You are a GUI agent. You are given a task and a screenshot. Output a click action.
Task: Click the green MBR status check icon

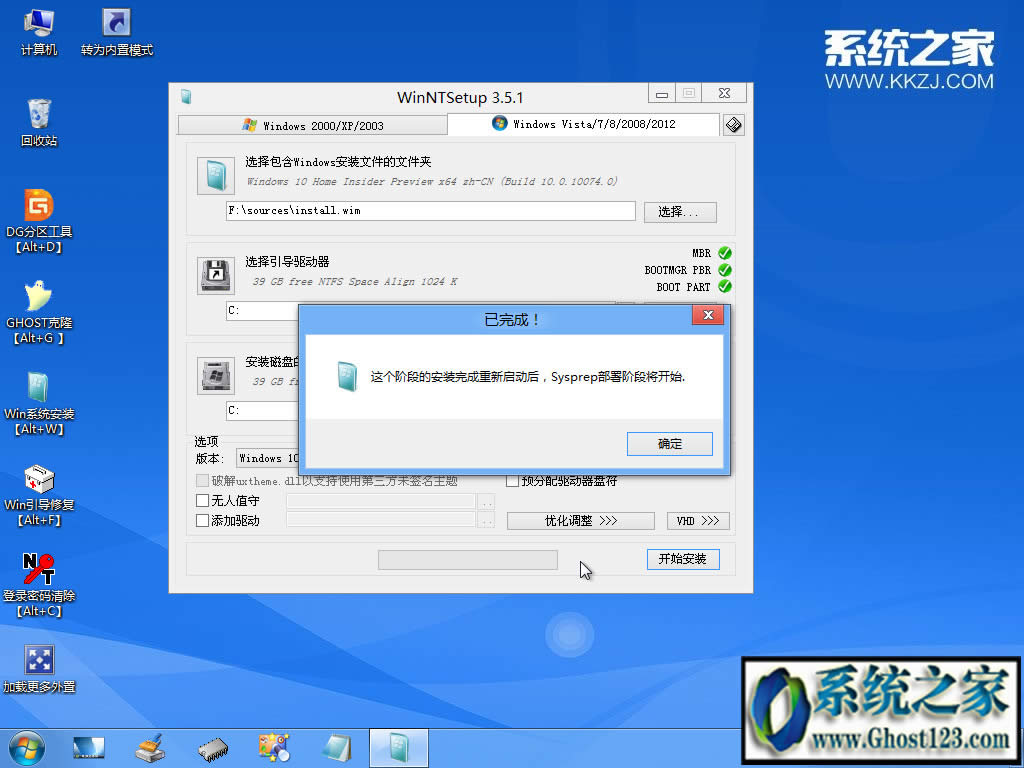point(723,253)
